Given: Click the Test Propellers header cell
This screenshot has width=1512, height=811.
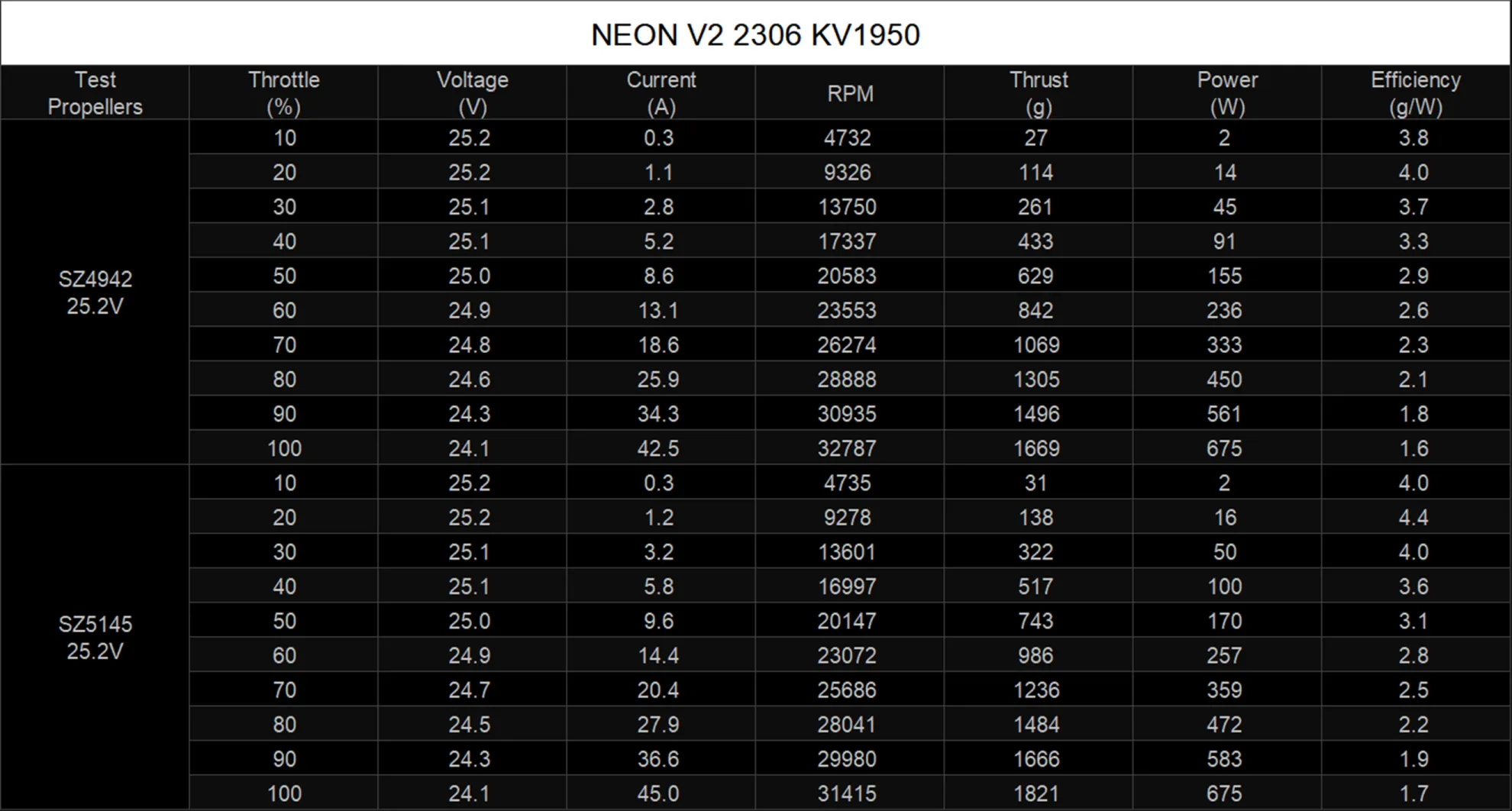Looking at the screenshot, I should (95, 92).
